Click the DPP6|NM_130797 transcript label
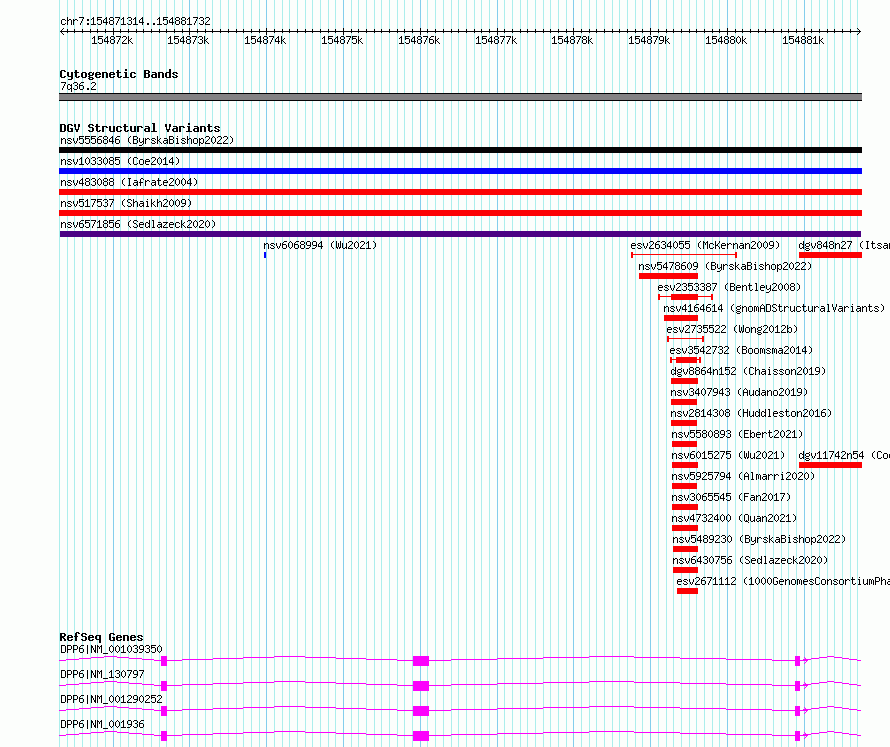Viewport: 890px width, 747px height. coord(102,674)
